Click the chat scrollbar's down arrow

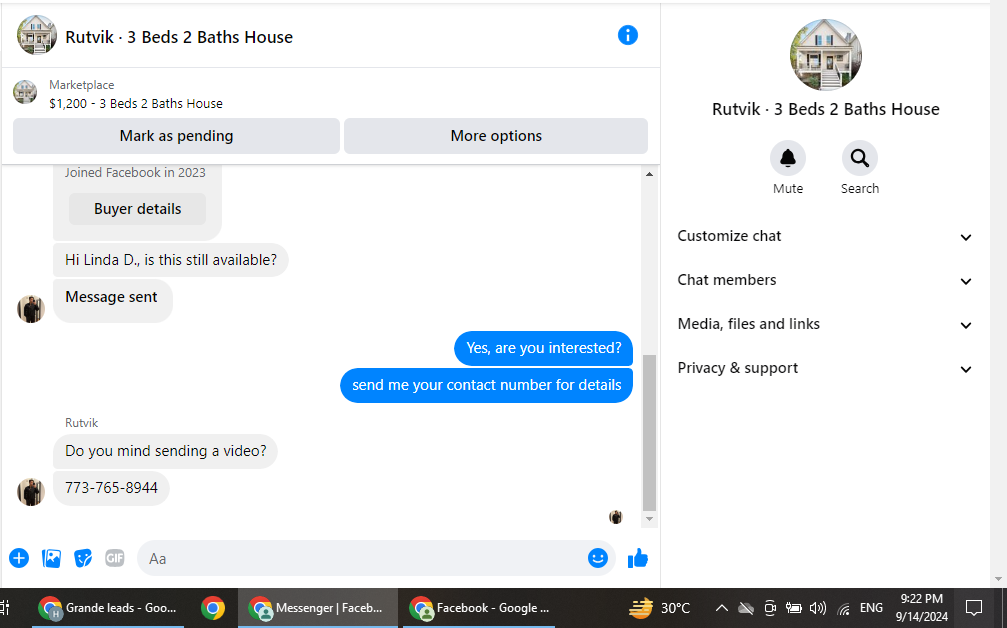pyautogui.click(x=649, y=519)
